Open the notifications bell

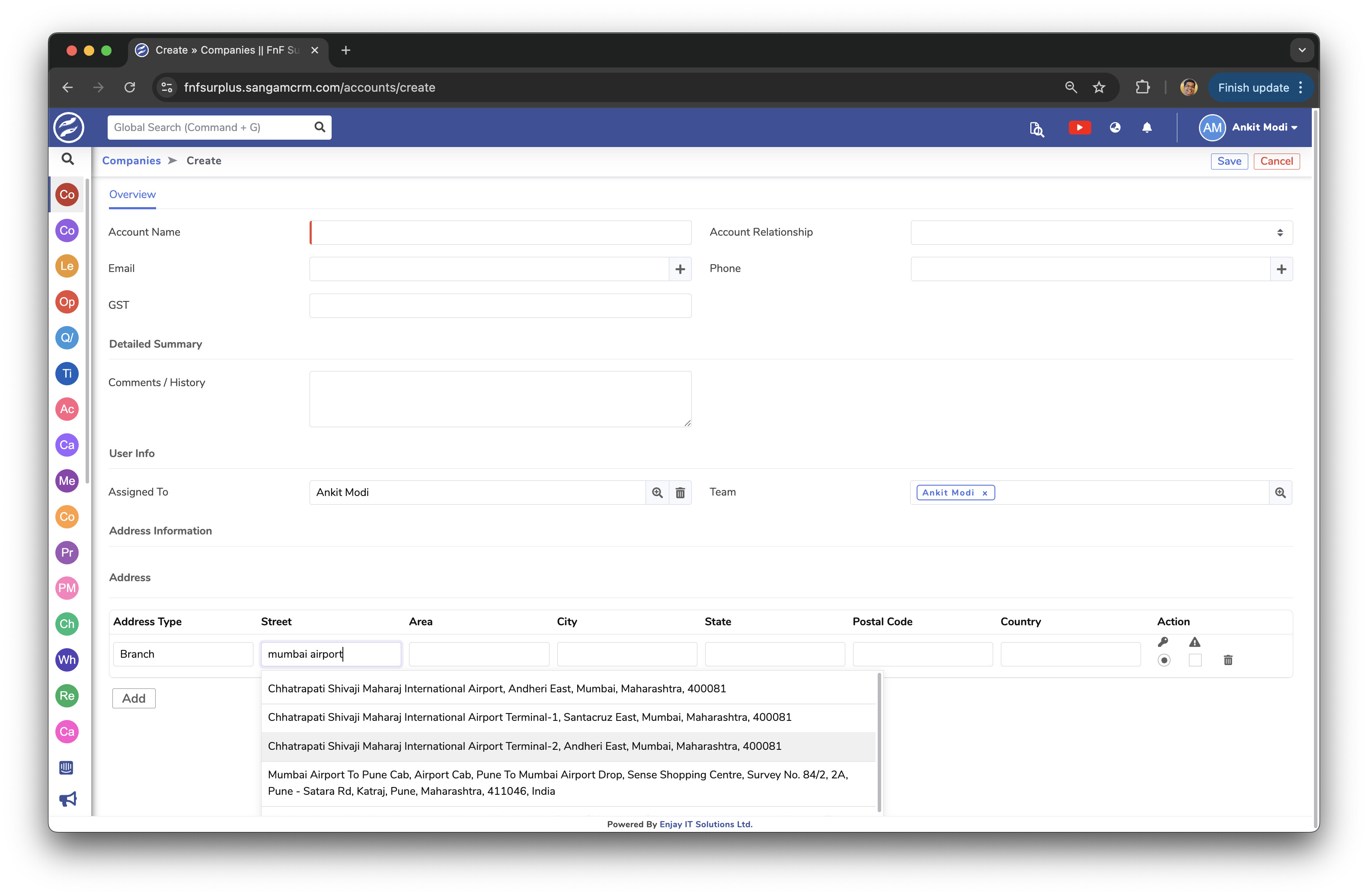pos(1146,128)
